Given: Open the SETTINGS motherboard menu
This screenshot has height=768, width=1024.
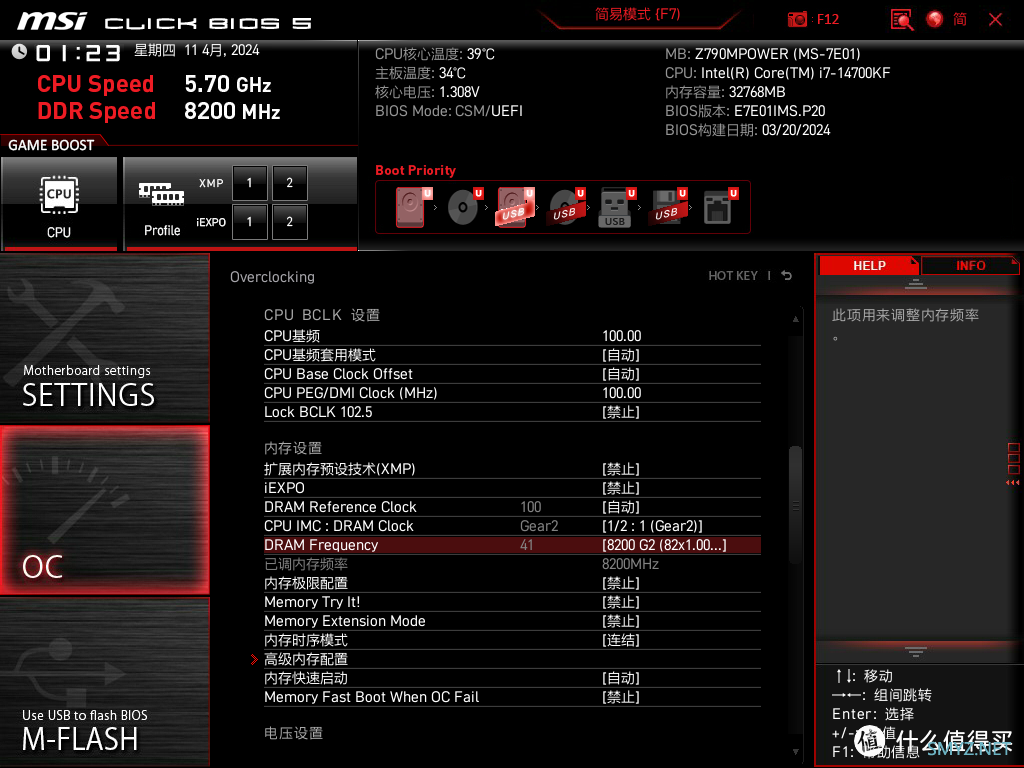Looking at the screenshot, I should pos(104,338).
